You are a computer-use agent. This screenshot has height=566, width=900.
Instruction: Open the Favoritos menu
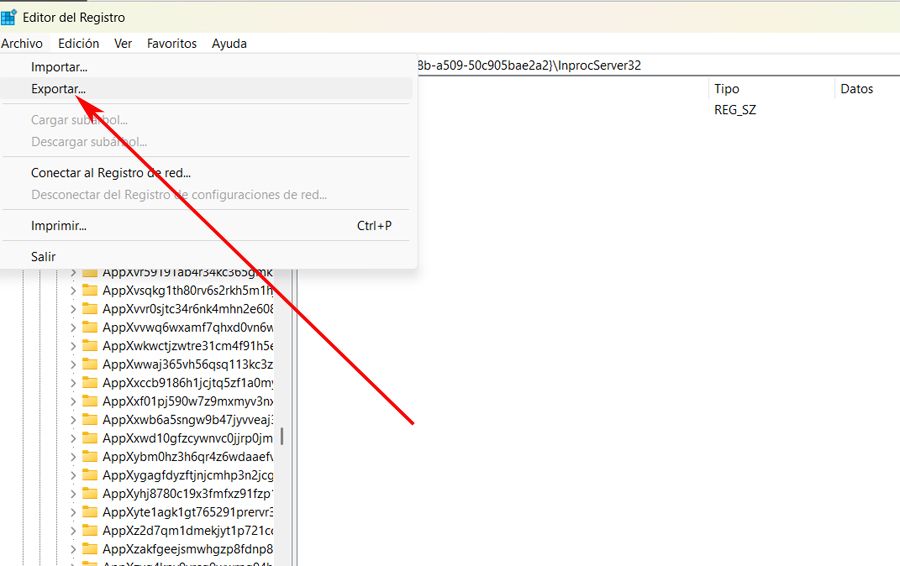click(x=172, y=43)
